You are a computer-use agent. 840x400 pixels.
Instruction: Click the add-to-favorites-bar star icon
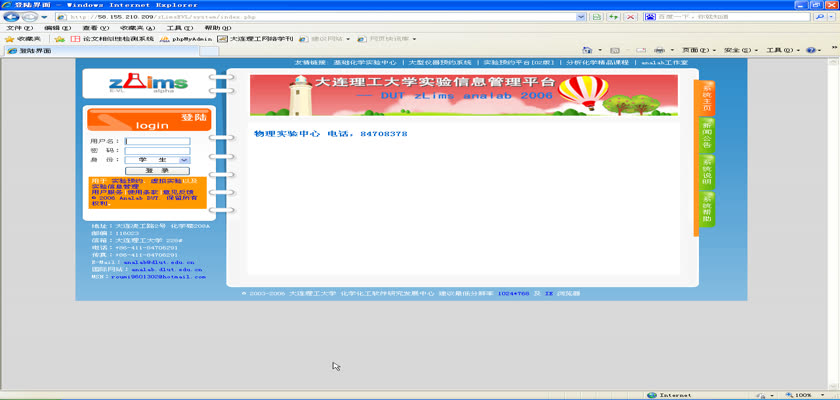(x=59, y=39)
